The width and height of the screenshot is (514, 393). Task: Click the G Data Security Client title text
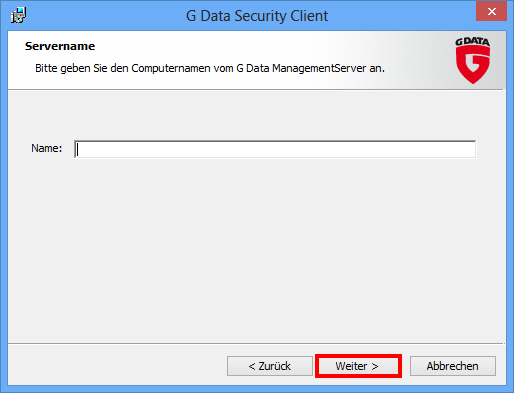[257, 16]
